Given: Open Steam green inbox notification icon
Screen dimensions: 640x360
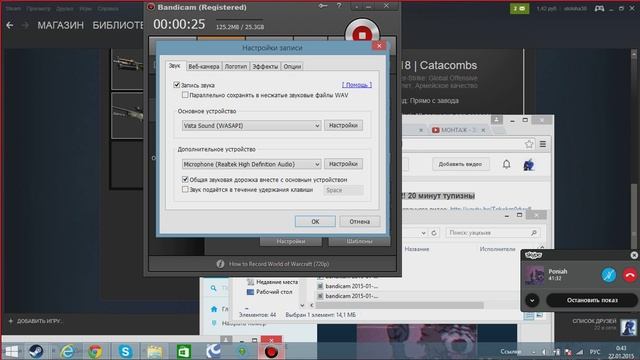Looking at the screenshot, I should coord(519,8).
